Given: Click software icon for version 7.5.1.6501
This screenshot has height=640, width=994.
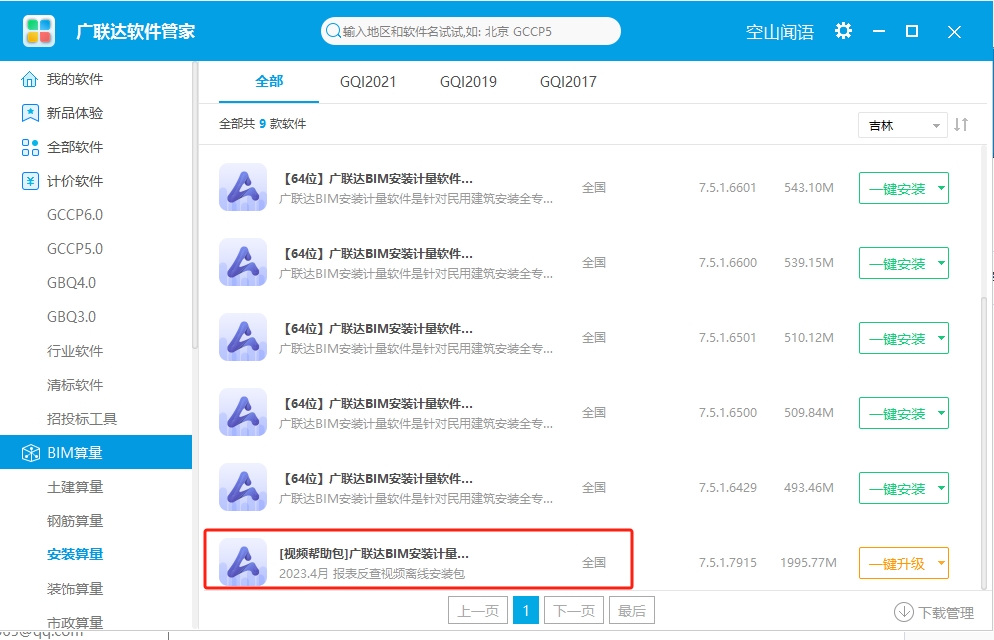Looking at the screenshot, I should [243, 337].
